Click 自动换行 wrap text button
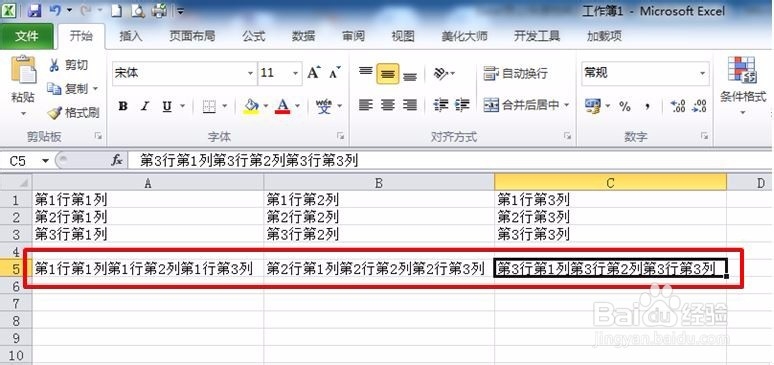Image resolution: width=774 pixels, height=365 pixels. point(515,74)
